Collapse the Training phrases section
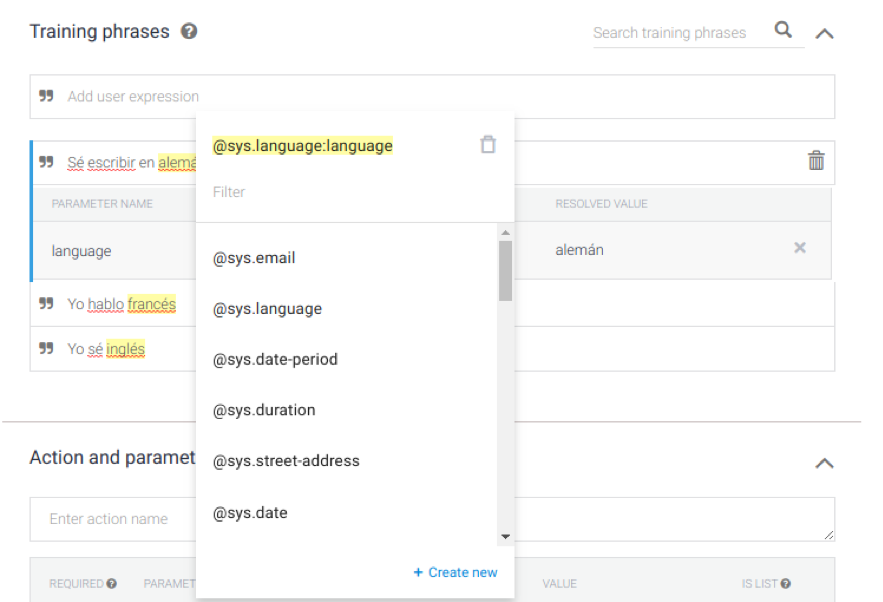 [824, 33]
